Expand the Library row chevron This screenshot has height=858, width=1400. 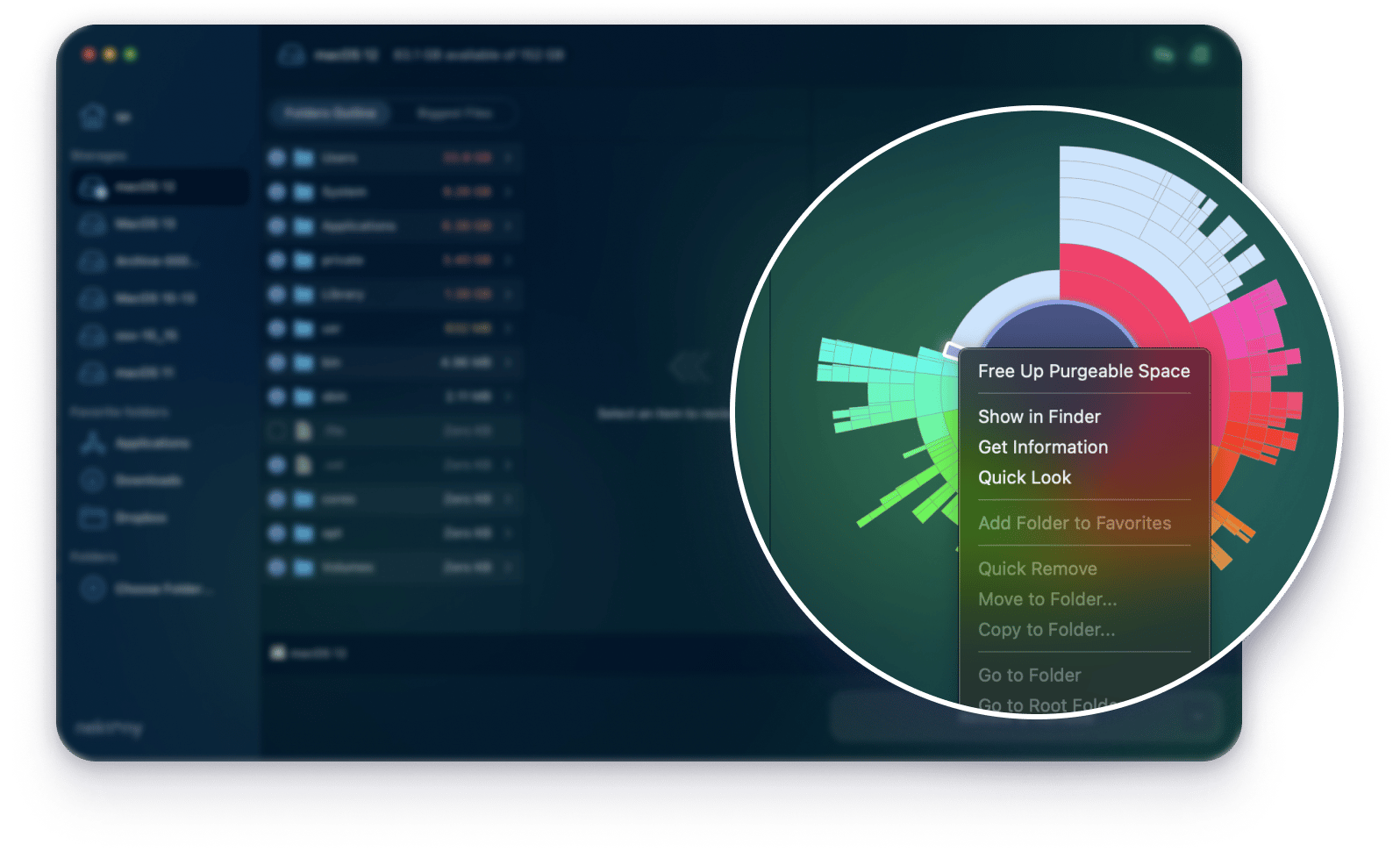[508, 294]
